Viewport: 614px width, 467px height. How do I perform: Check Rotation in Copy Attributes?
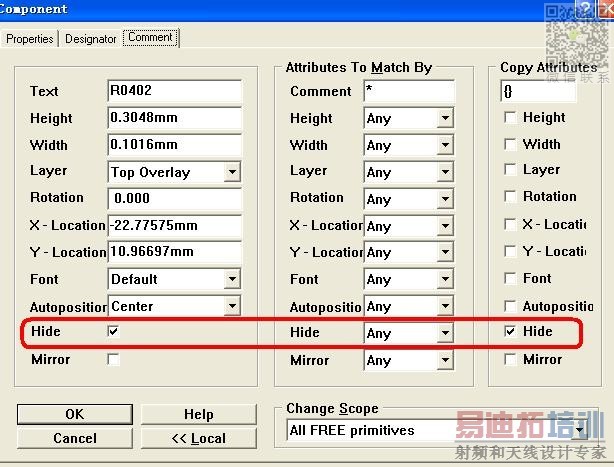click(x=510, y=196)
